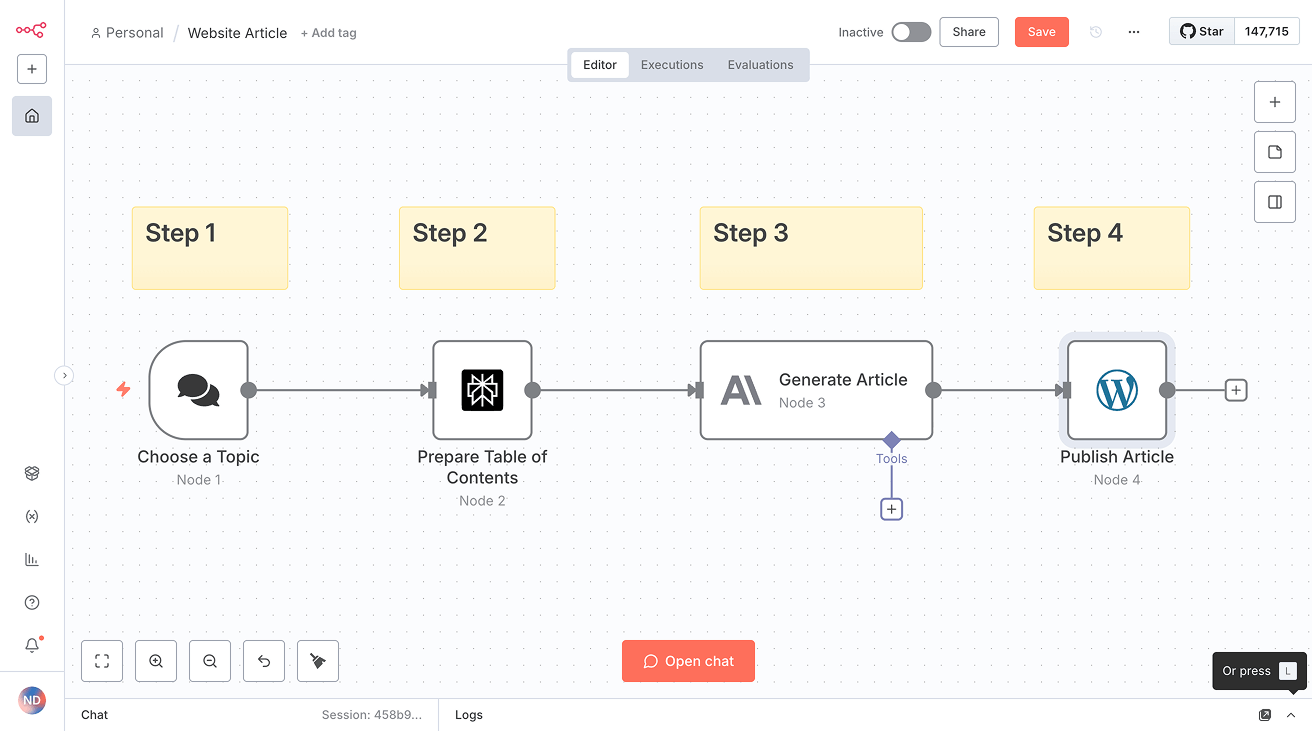Add a new node with the top-right plus

1275,101
